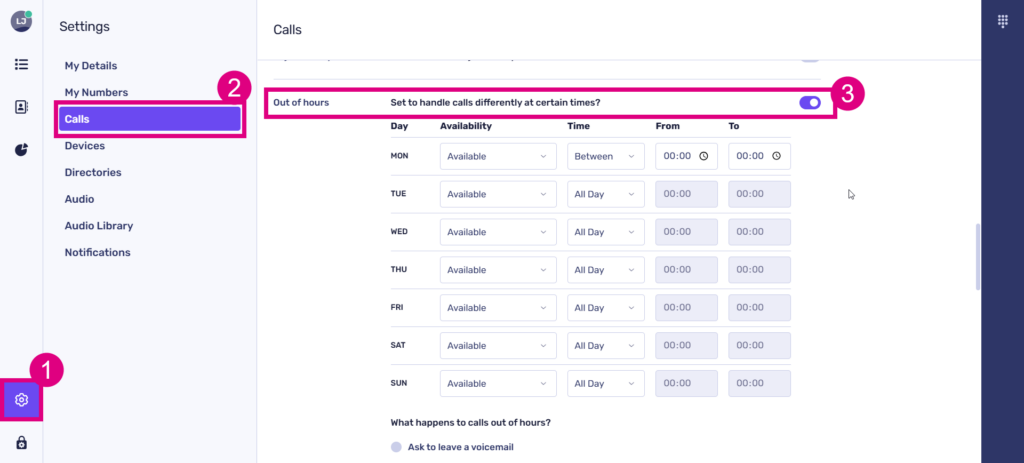Open Sunday Availability dropdown

(497, 383)
